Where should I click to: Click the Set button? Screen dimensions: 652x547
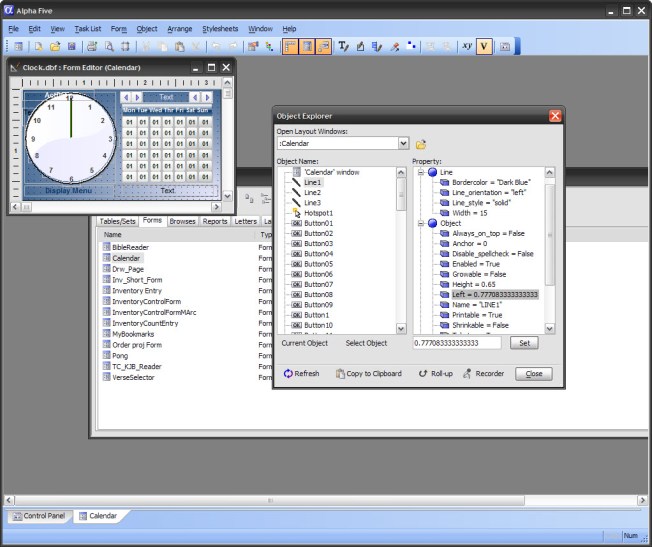(x=524, y=343)
